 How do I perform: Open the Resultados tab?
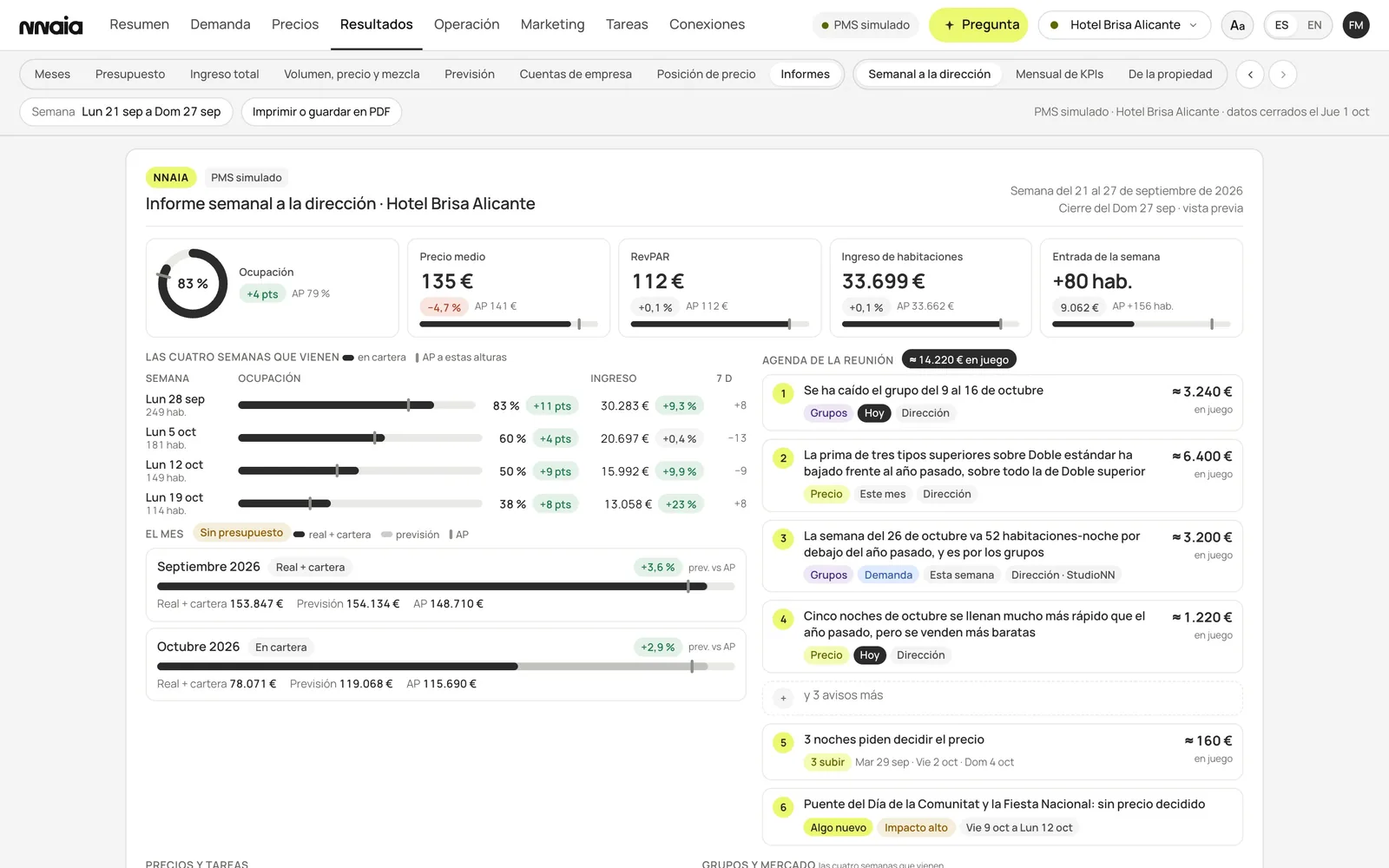377,24
